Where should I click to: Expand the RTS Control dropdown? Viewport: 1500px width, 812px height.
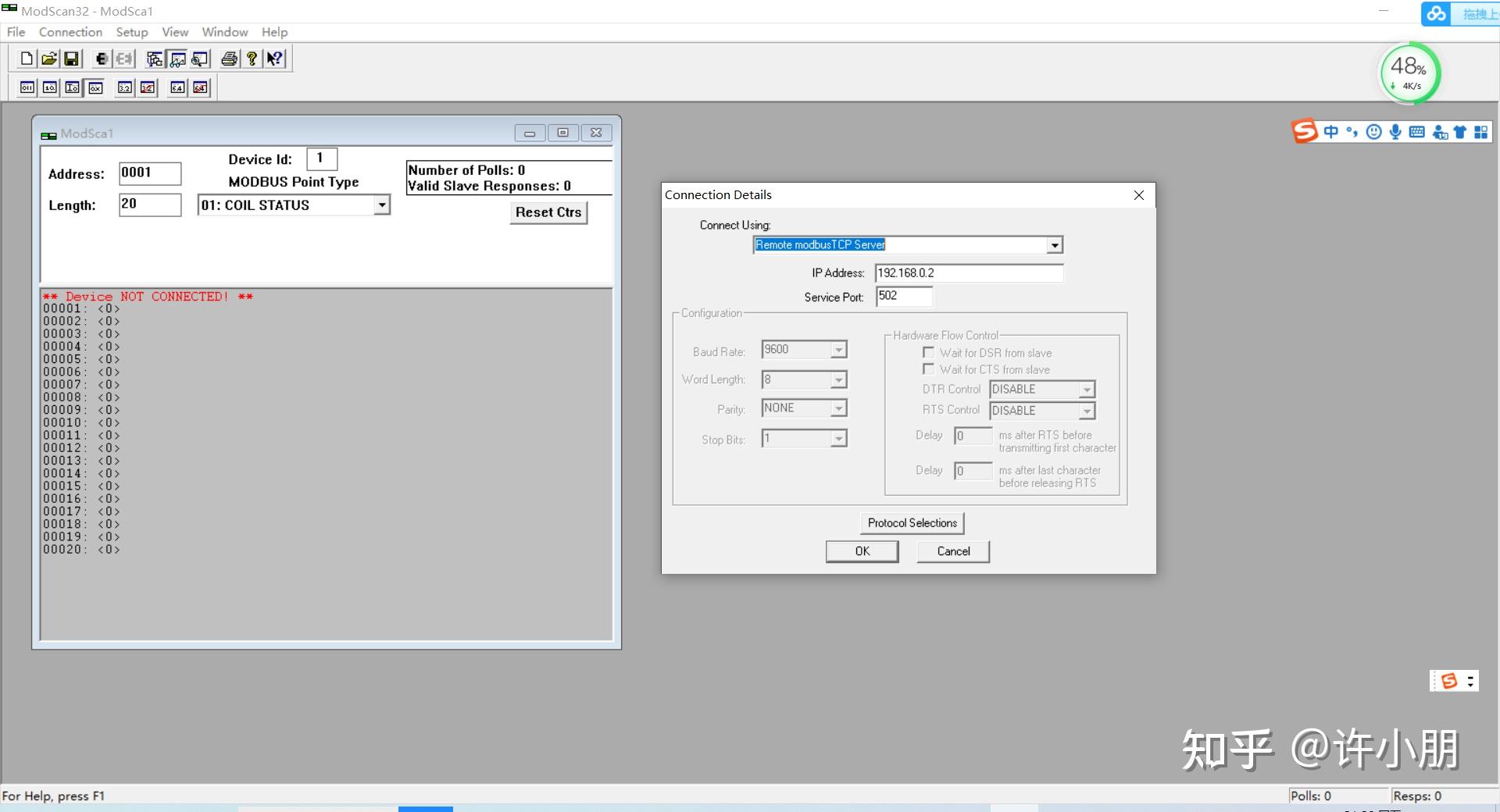(1087, 411)
